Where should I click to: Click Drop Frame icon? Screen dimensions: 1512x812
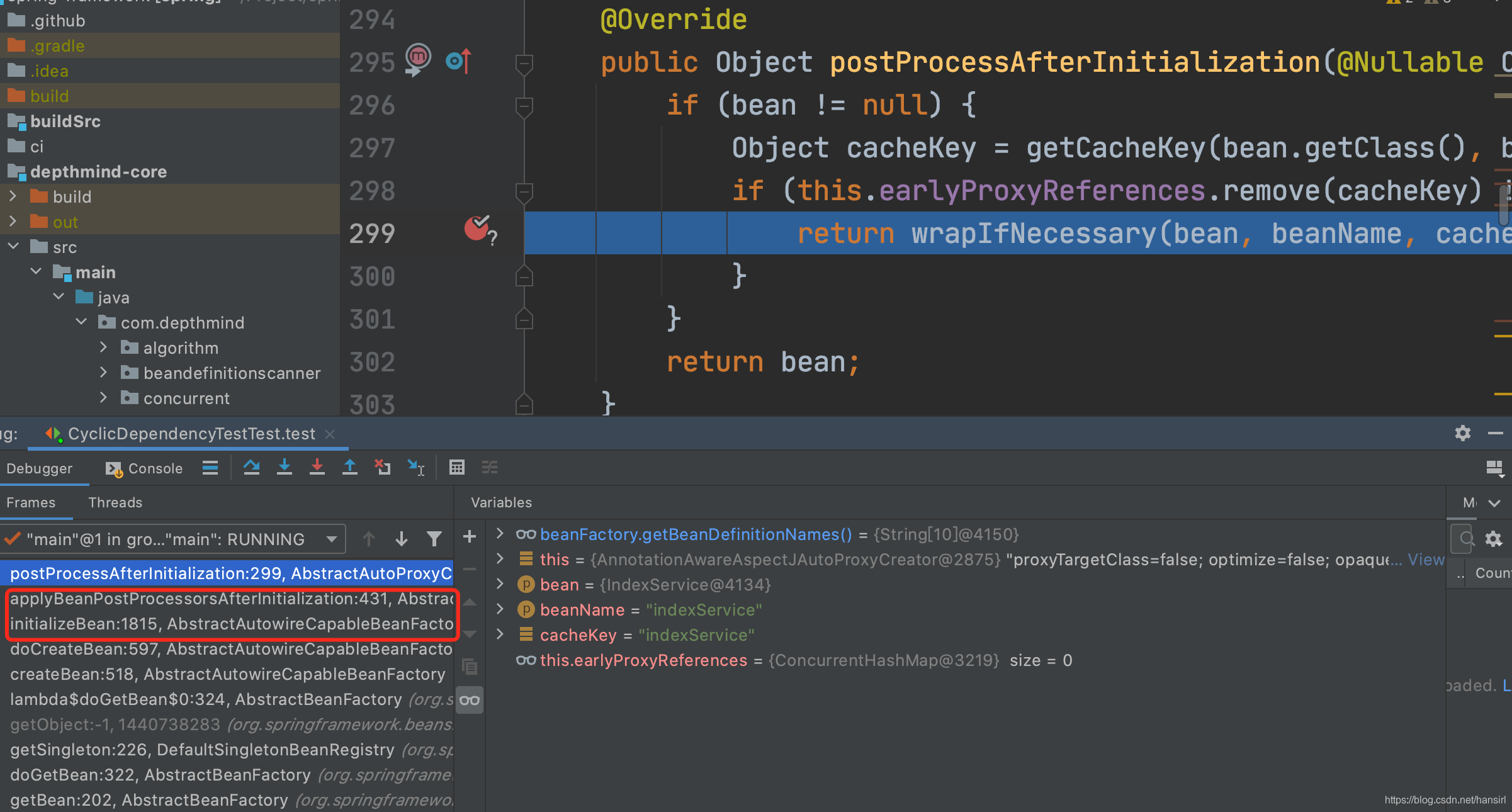point(383,467)
